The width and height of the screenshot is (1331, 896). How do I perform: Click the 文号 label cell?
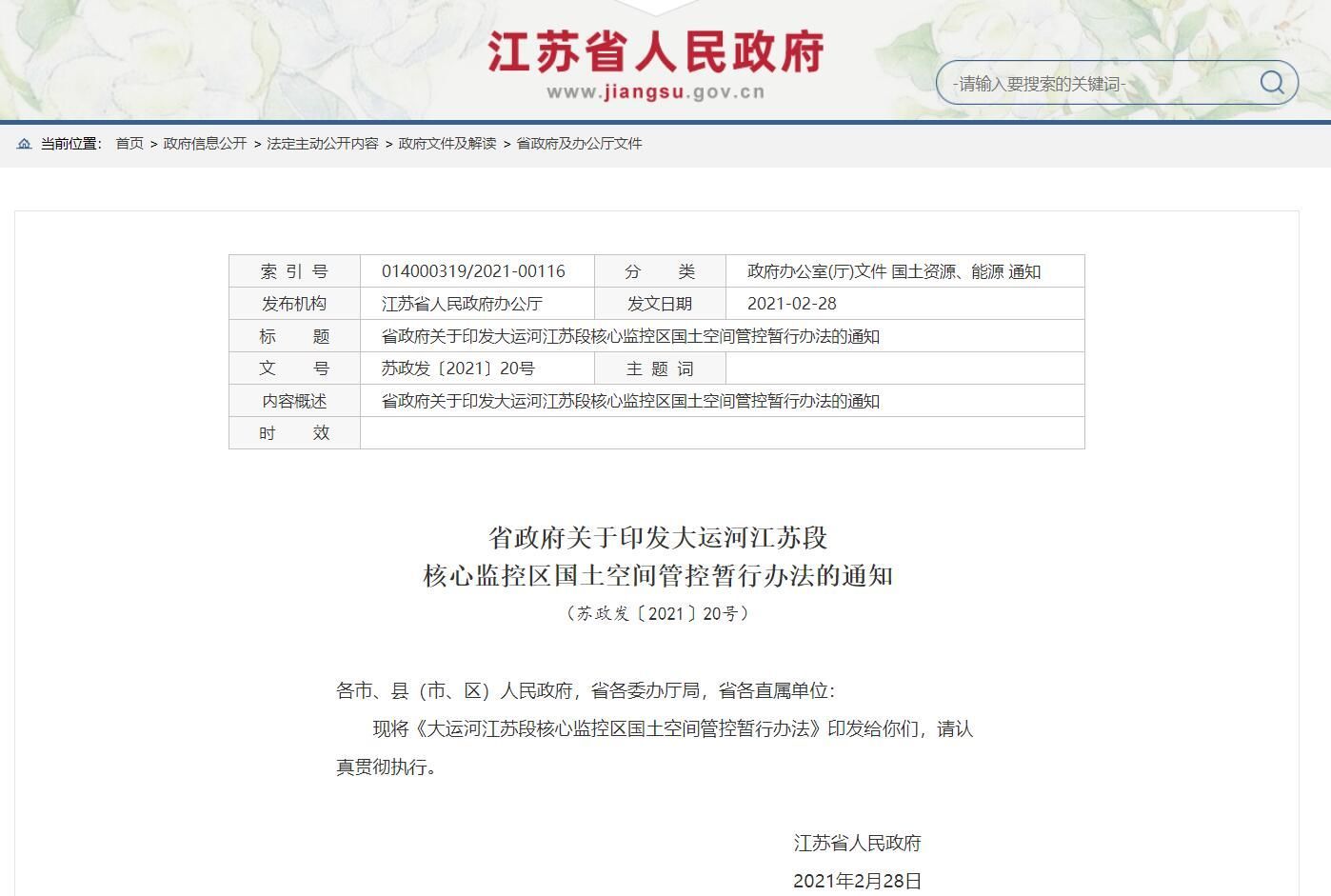pyautogui.click(x=294, y=368)
